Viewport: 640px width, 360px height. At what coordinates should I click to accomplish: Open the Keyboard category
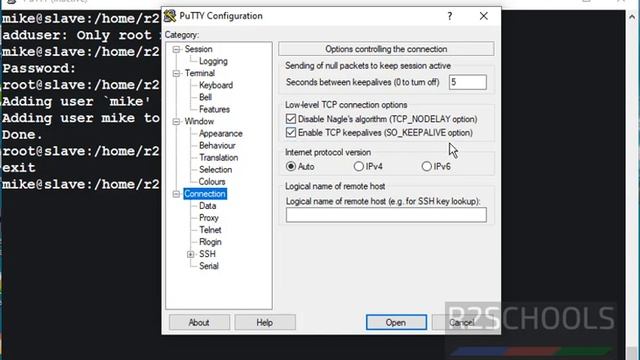(x=216, y=85)
